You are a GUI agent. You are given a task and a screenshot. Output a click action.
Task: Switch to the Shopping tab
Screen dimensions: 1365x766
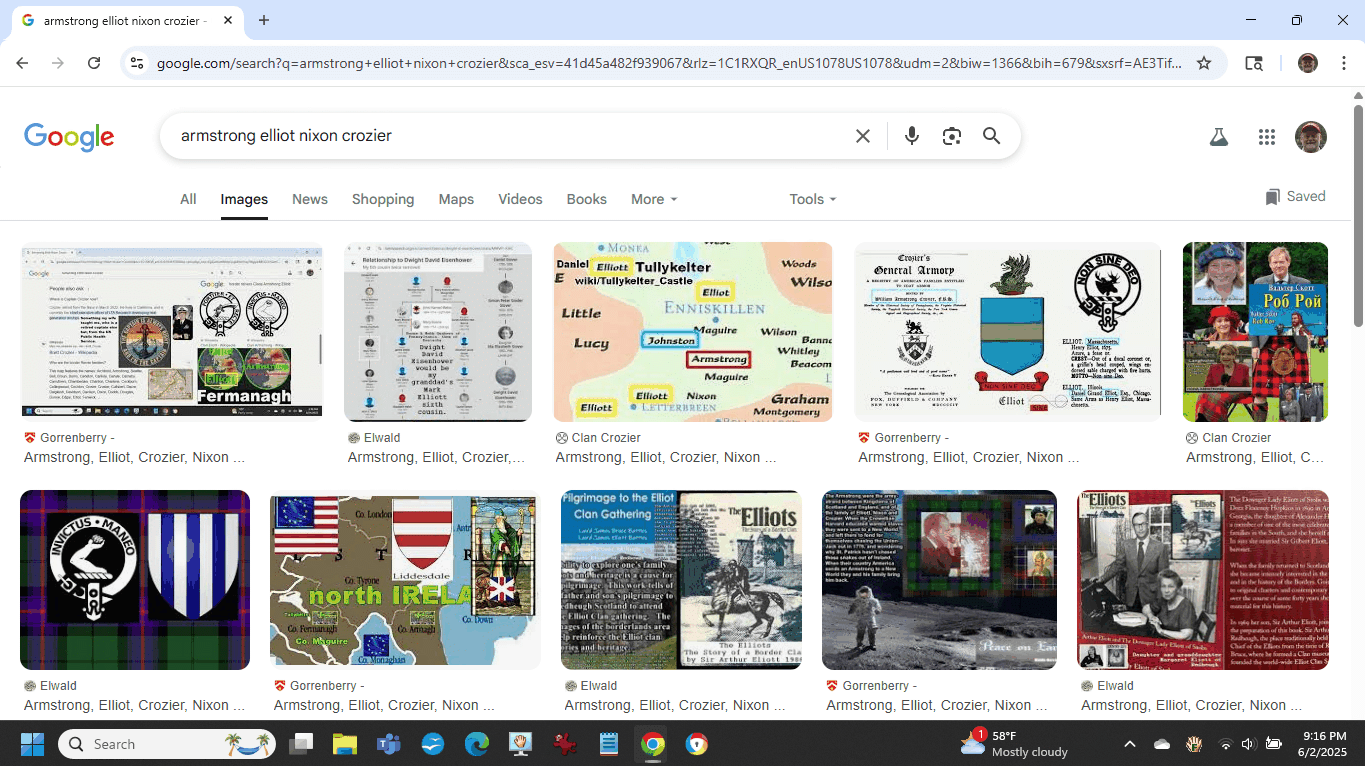point(383,199)
